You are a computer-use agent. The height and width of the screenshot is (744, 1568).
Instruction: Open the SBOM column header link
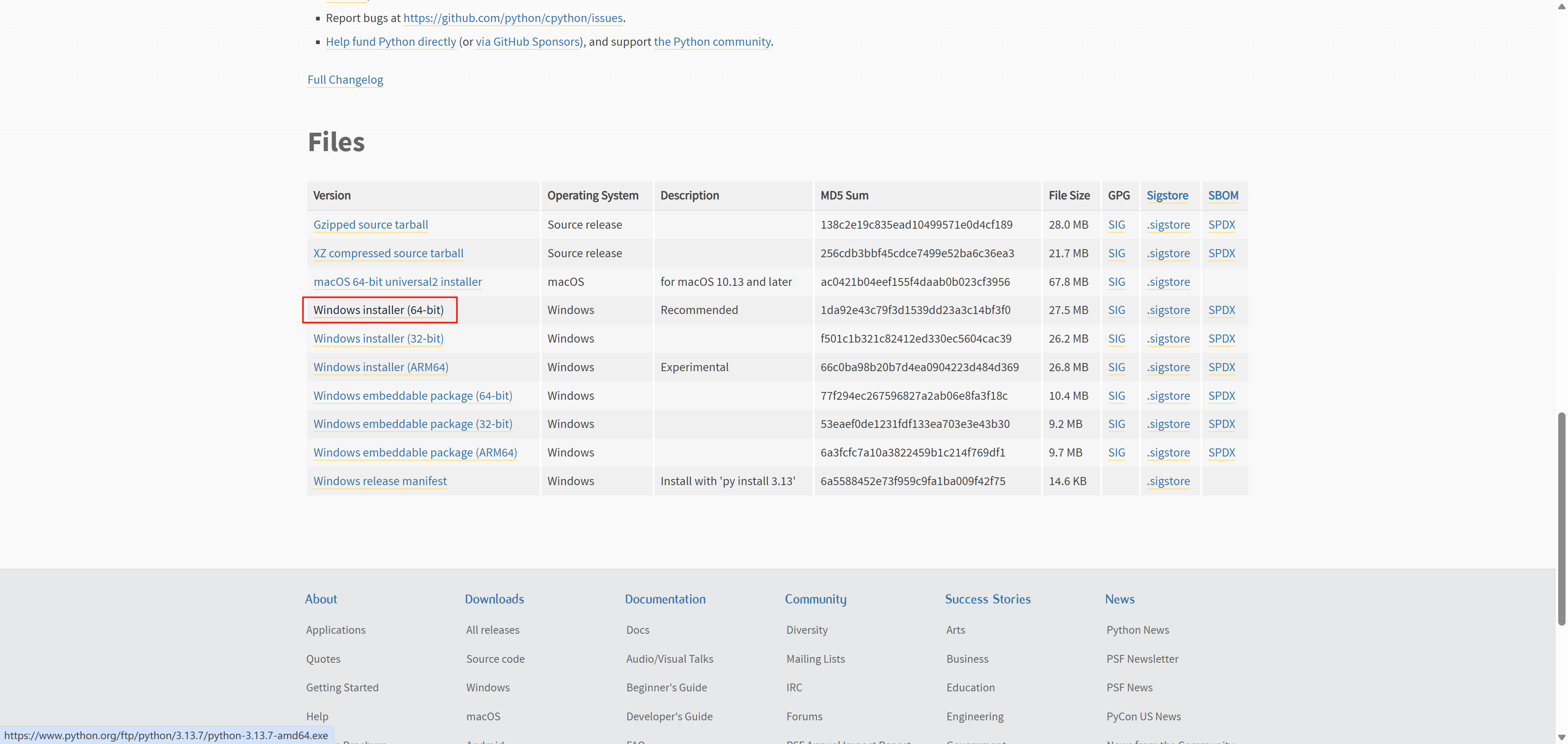coord(1223,196)
